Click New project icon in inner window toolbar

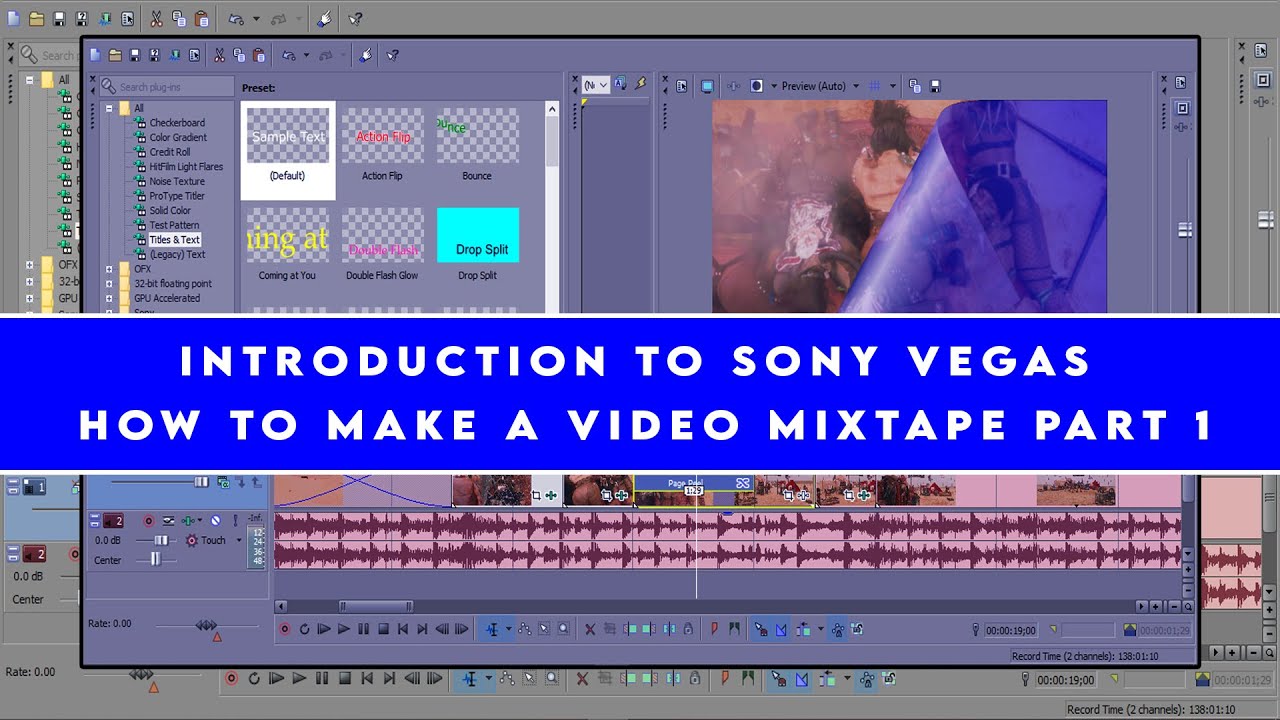tap(95, 55)
